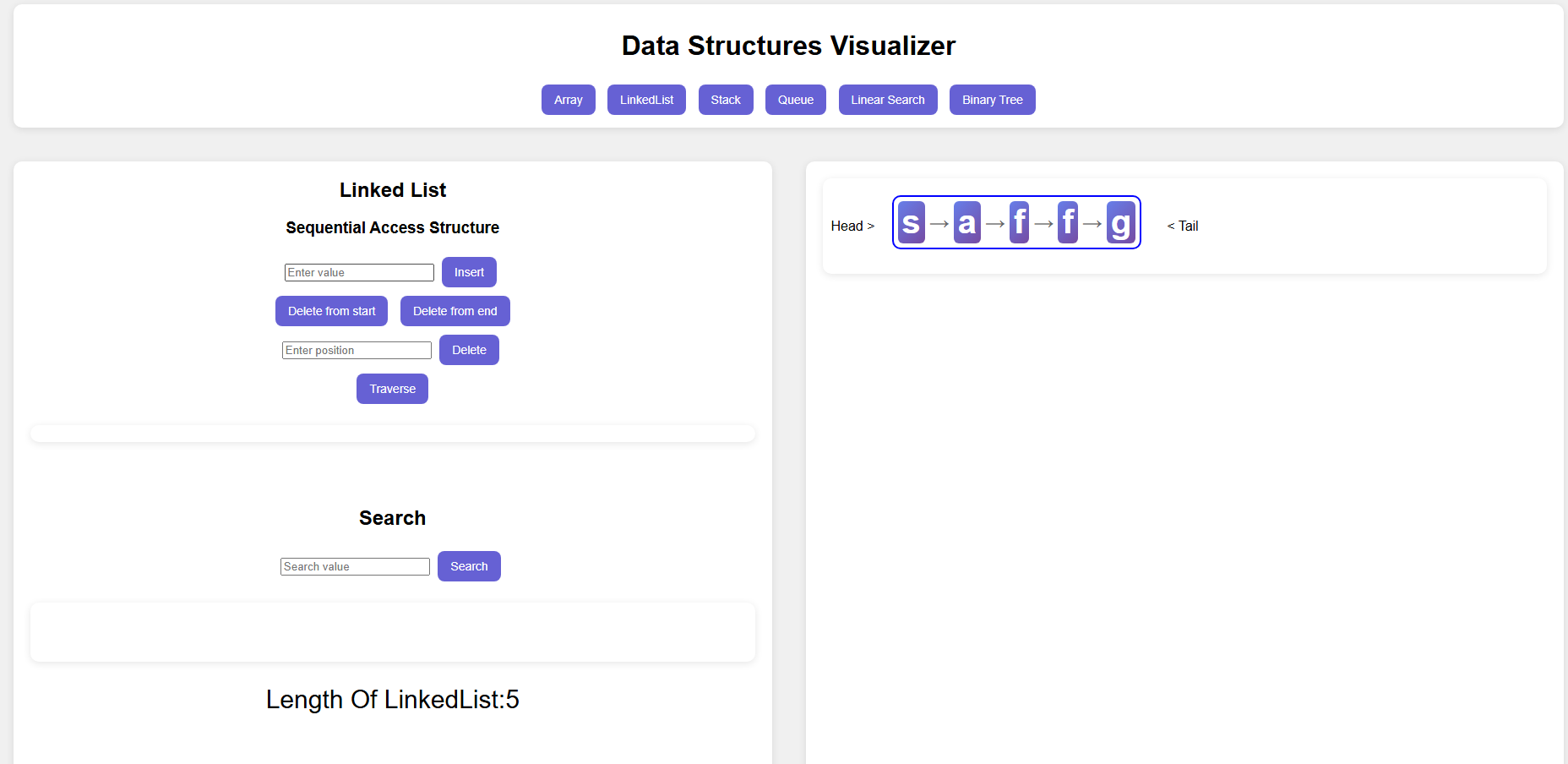Viewport: 1568px width, 764px height.
Task: Select the 's' node at list head
Action: (x=911, y=222)
